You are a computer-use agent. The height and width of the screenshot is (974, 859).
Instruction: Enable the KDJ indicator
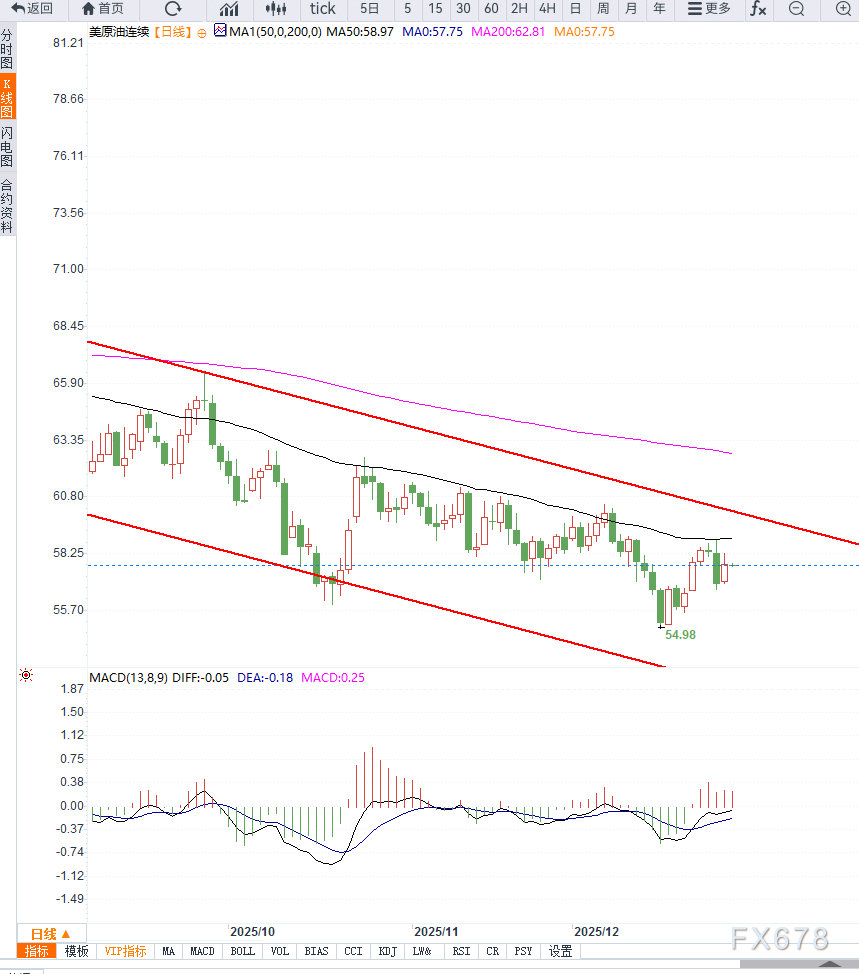387,951
